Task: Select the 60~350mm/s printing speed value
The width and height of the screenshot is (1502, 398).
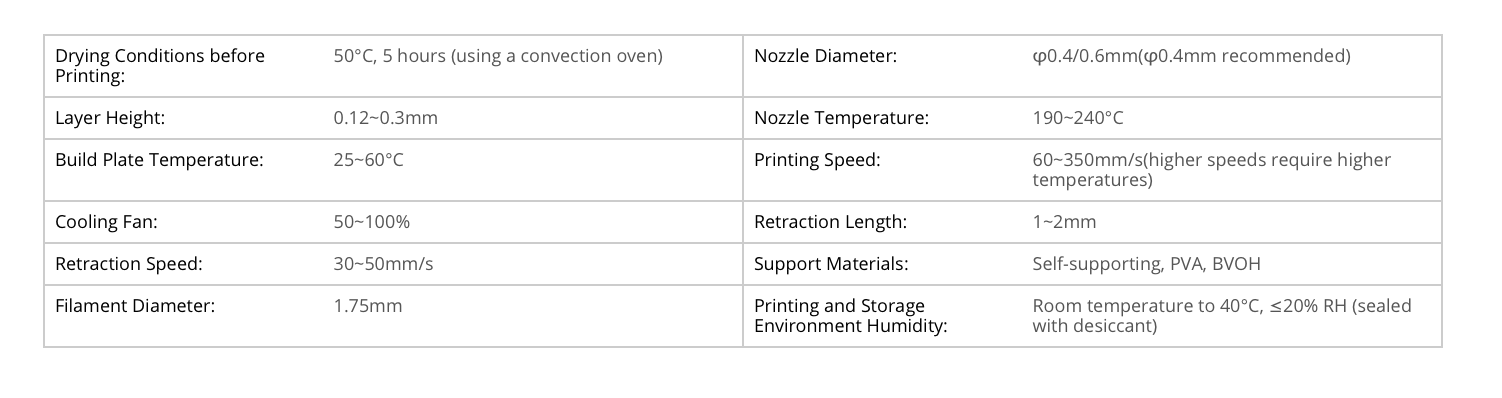Action: 1211,170
